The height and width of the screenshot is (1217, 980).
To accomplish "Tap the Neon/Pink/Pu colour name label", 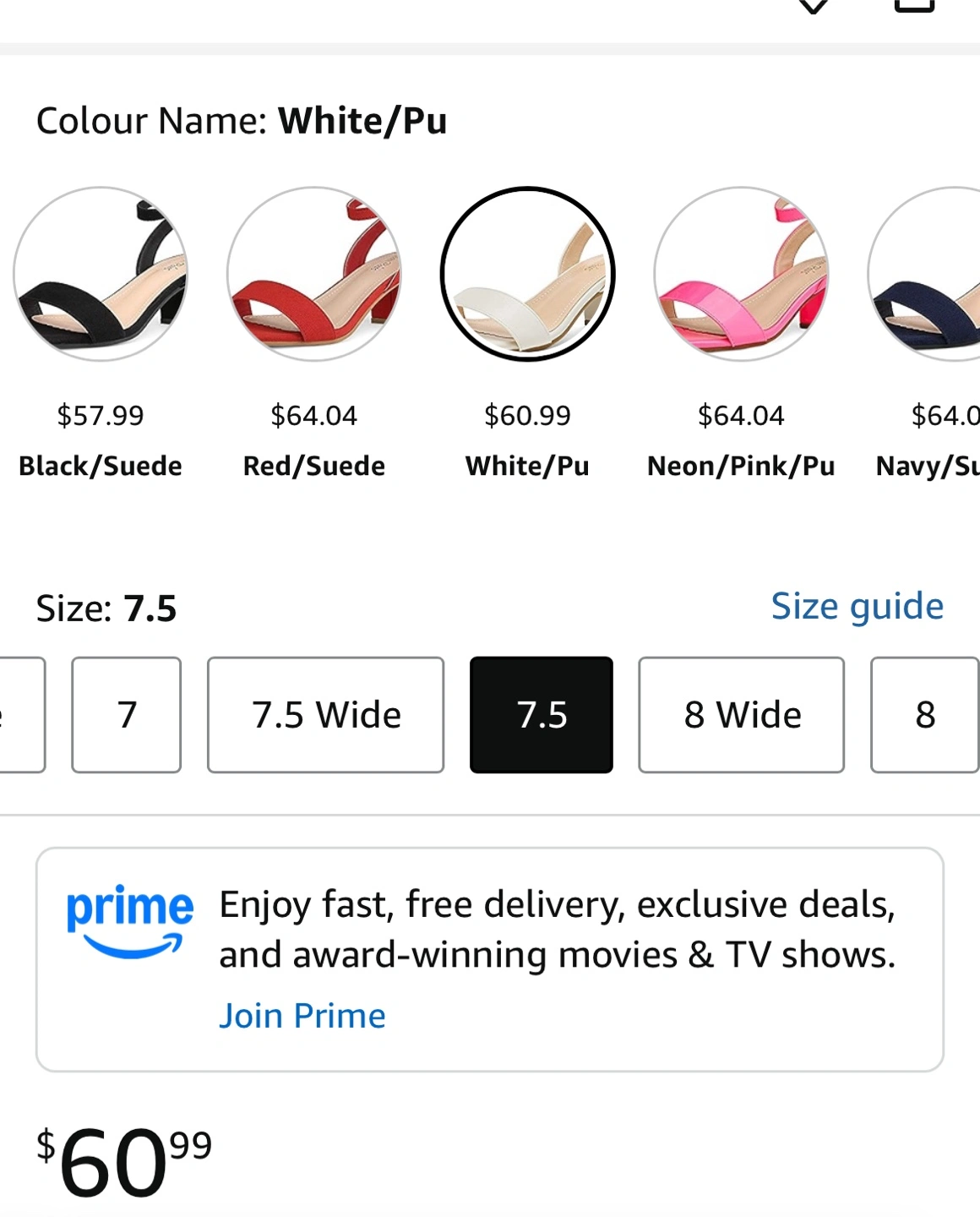I will tap(741, 466).
